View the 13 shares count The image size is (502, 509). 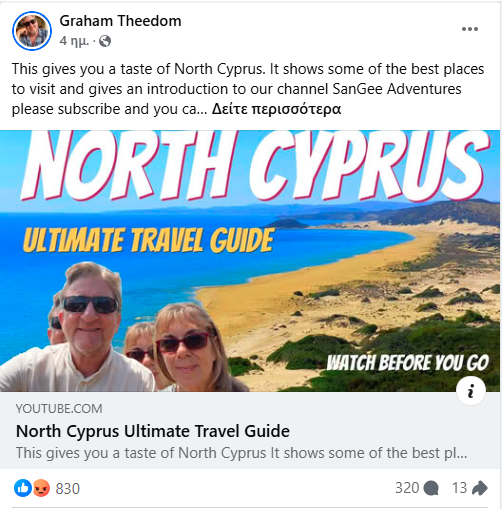point(459,488)
